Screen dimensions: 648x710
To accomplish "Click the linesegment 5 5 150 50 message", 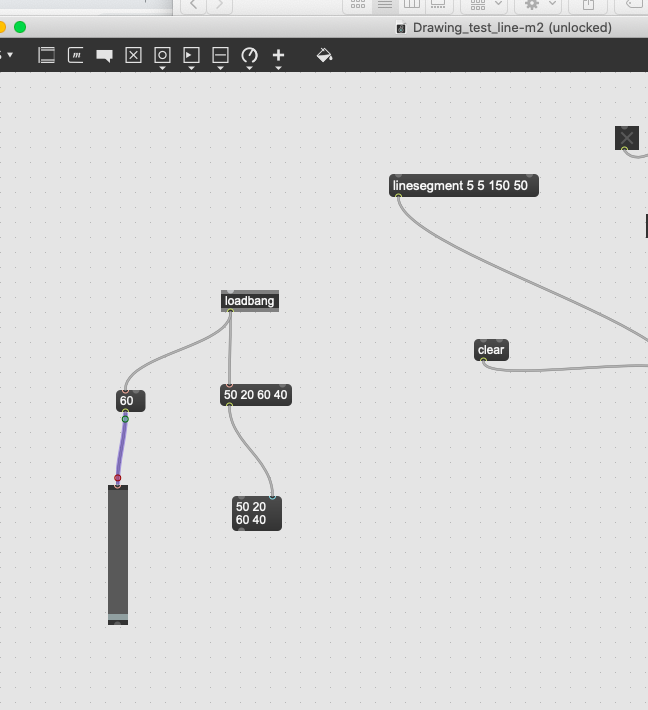I will [x=464, y=186].
